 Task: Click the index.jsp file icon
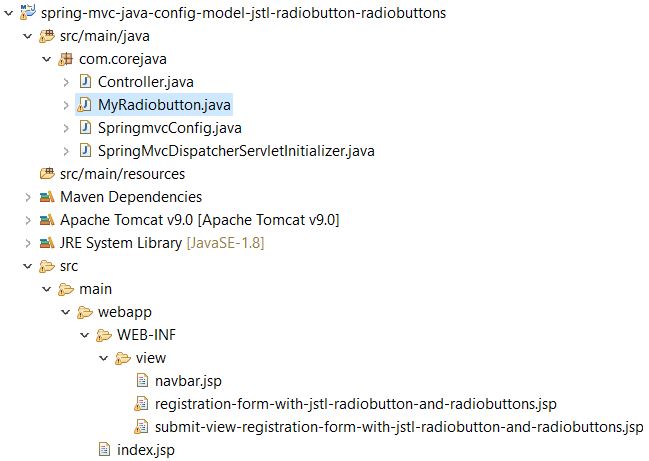point(104,449)
